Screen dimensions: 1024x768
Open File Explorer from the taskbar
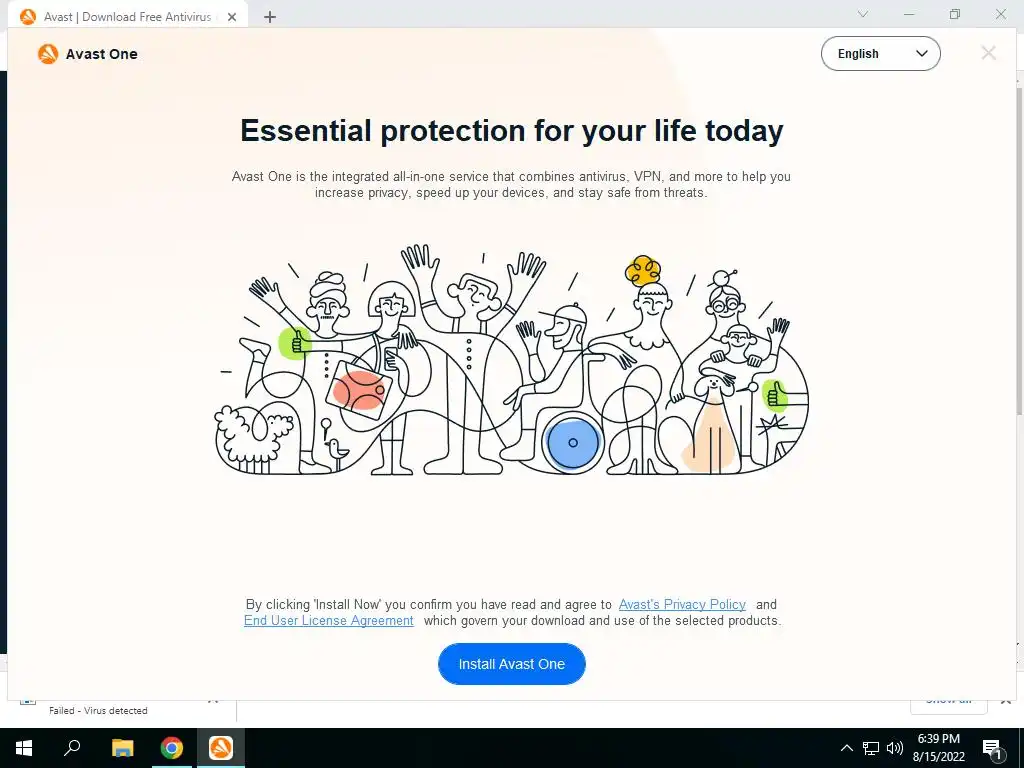click(122, 748)
